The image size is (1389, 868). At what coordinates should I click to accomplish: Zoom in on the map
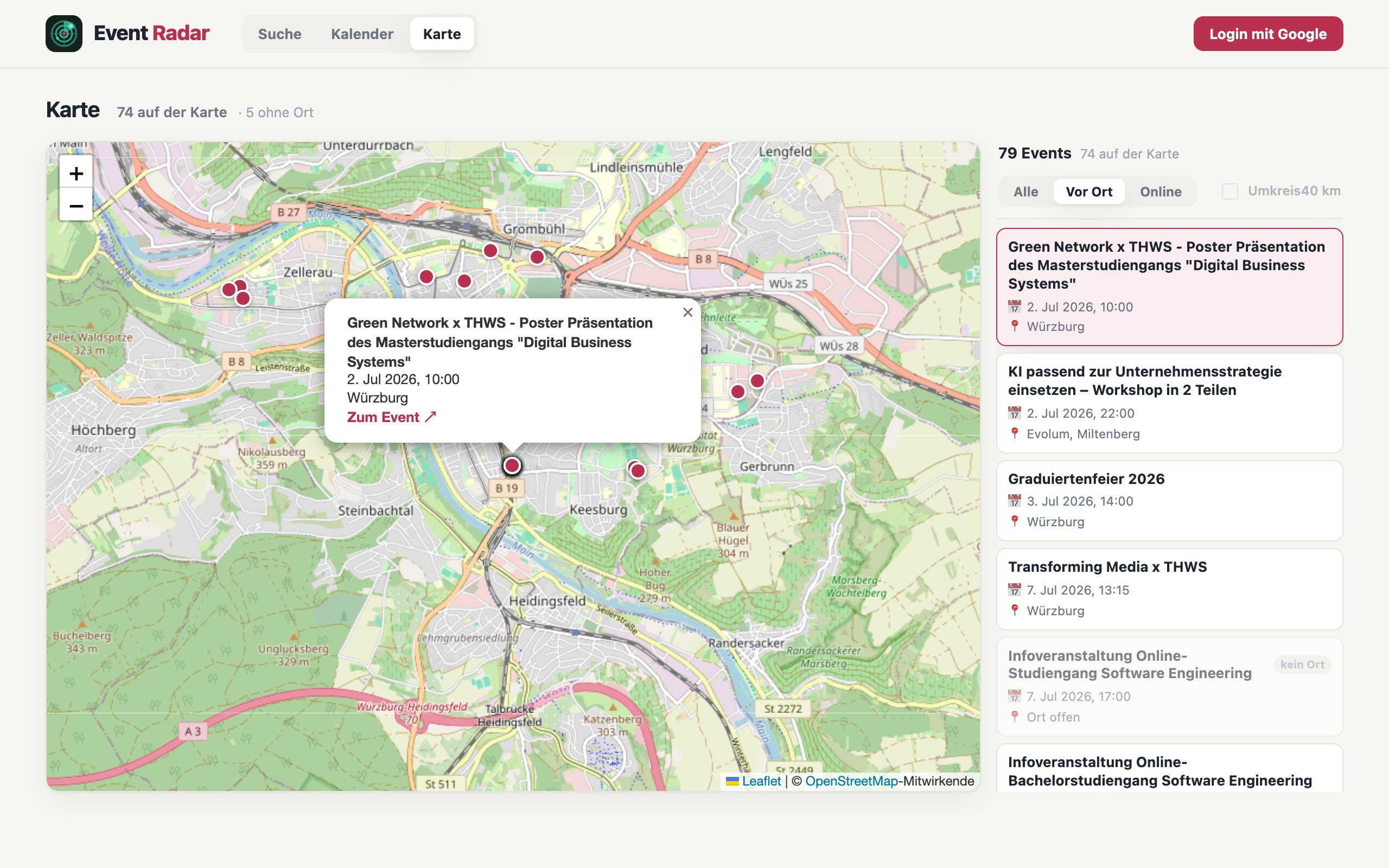(x=76, y=173)
